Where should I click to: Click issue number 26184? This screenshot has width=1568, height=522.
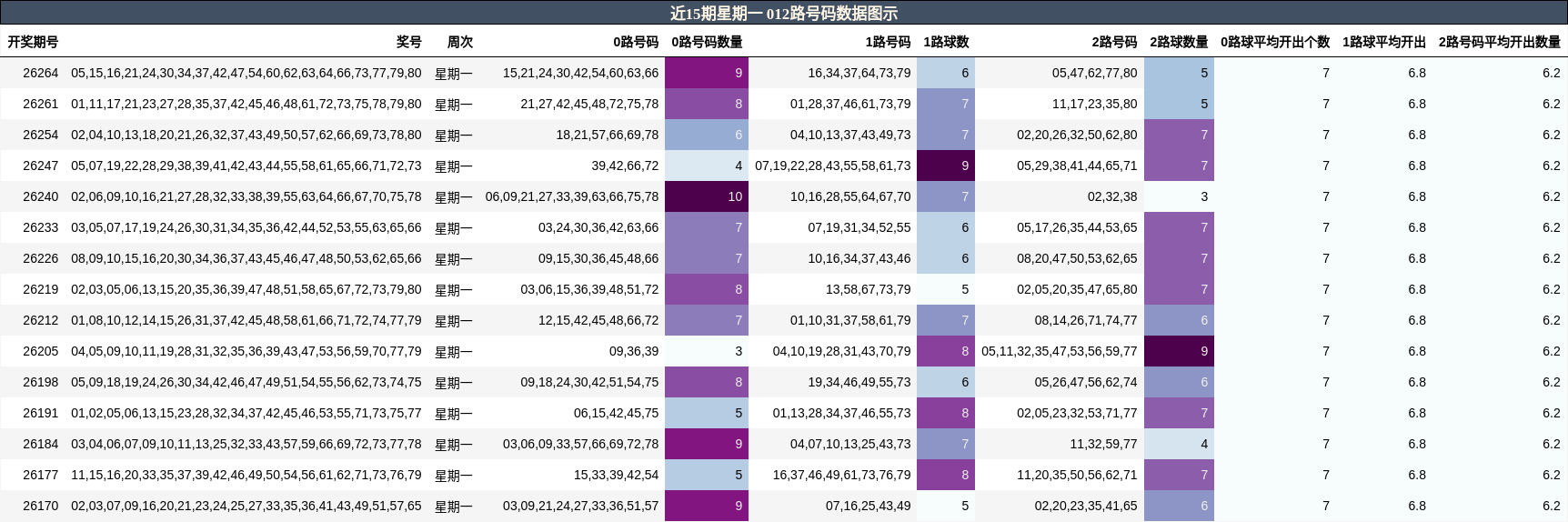point(41,444)
